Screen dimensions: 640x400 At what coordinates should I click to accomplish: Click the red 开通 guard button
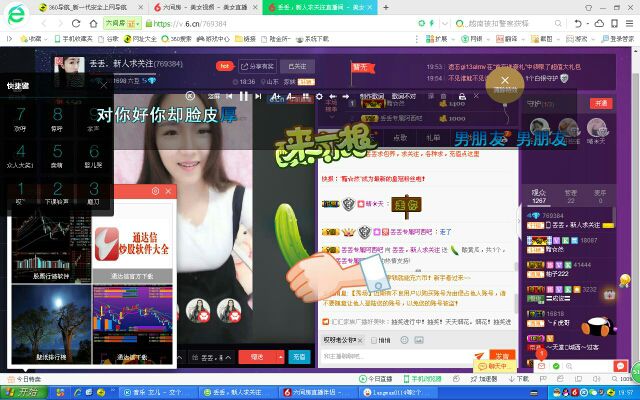click(601, 103)
